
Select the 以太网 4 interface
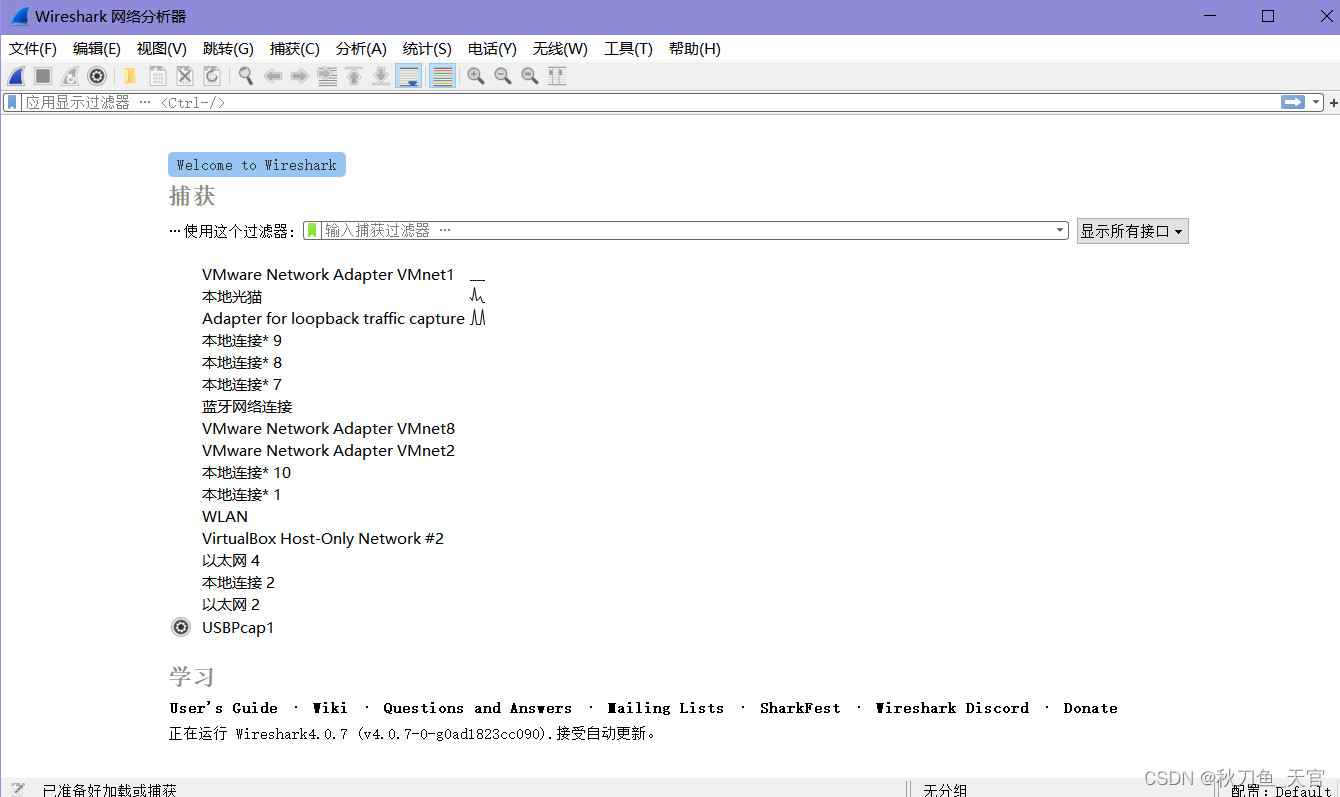(231, 561)
